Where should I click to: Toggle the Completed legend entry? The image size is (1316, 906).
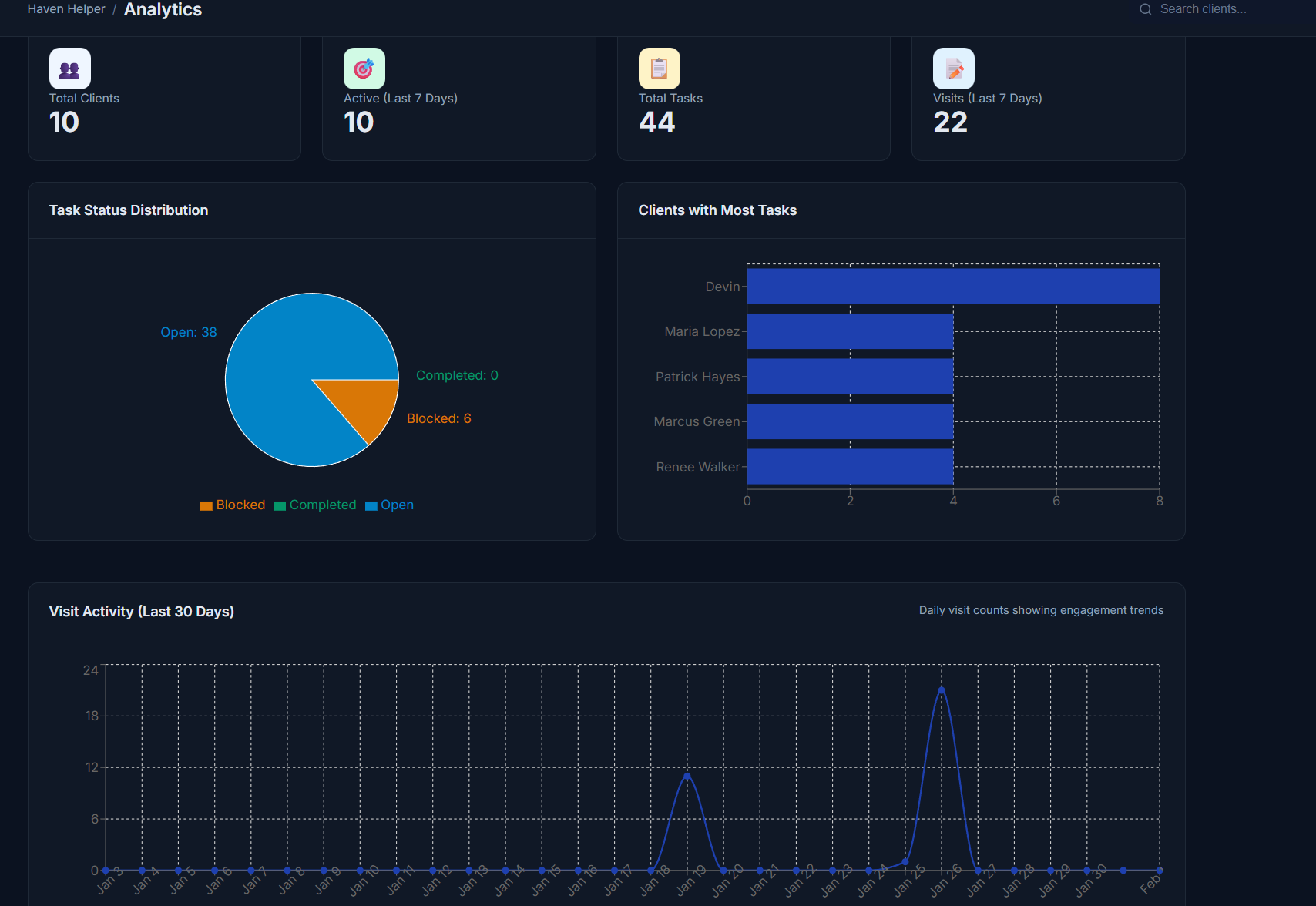pyautogui.click(x=315, y=505)
